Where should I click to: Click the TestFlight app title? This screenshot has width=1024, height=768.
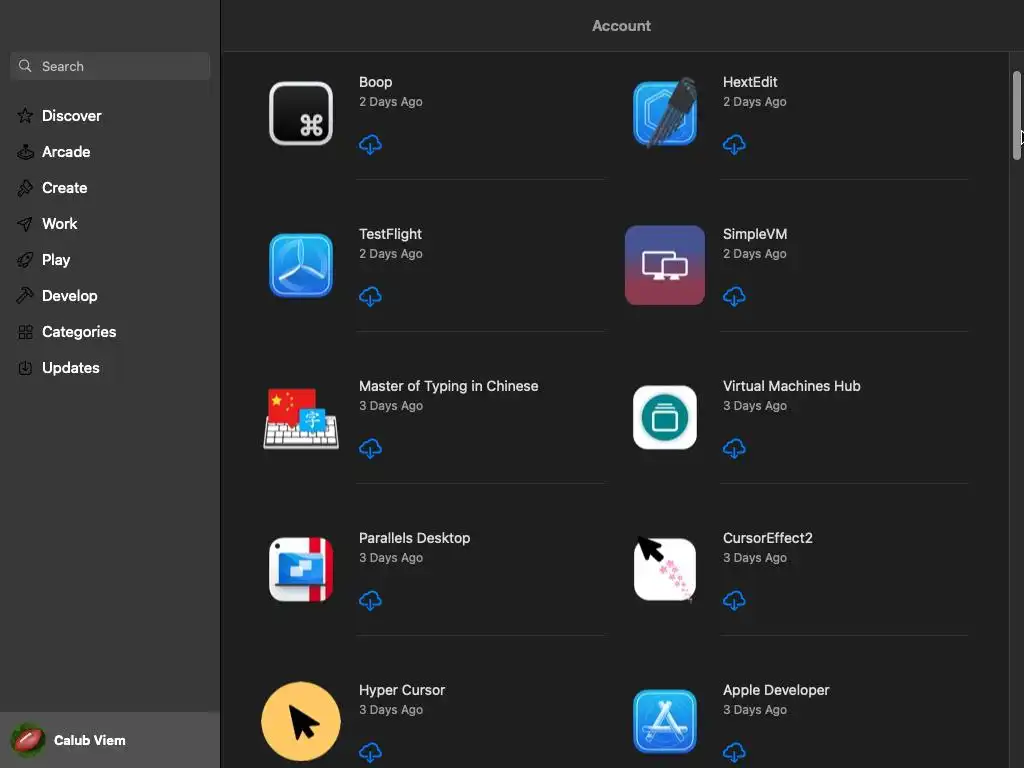(391, 234)
